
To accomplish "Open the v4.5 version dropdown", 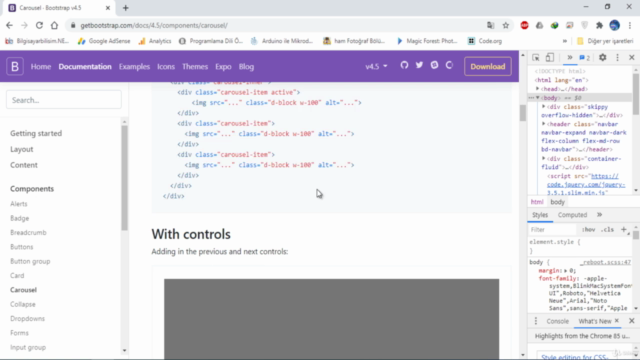I will pos(376,67).
